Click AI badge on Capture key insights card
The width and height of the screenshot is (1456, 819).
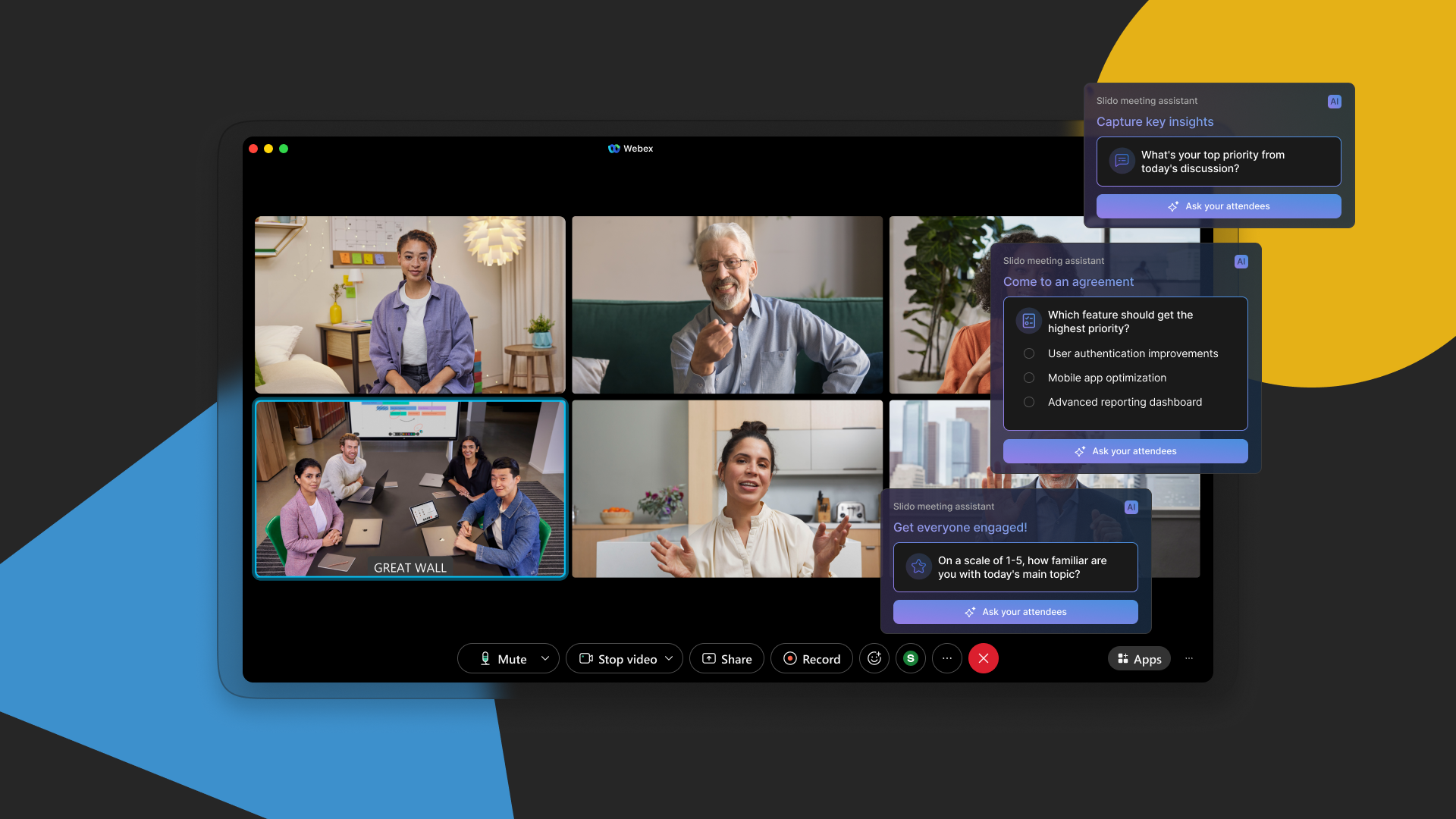click(x=1334, y=102)
